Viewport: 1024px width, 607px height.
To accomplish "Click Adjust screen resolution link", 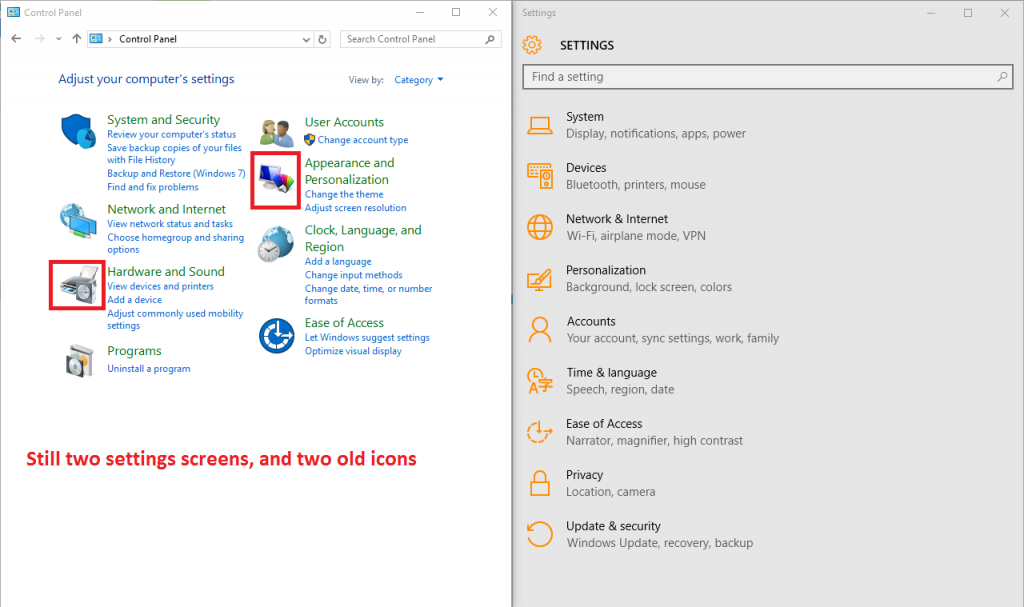I will tap(355, 208).
